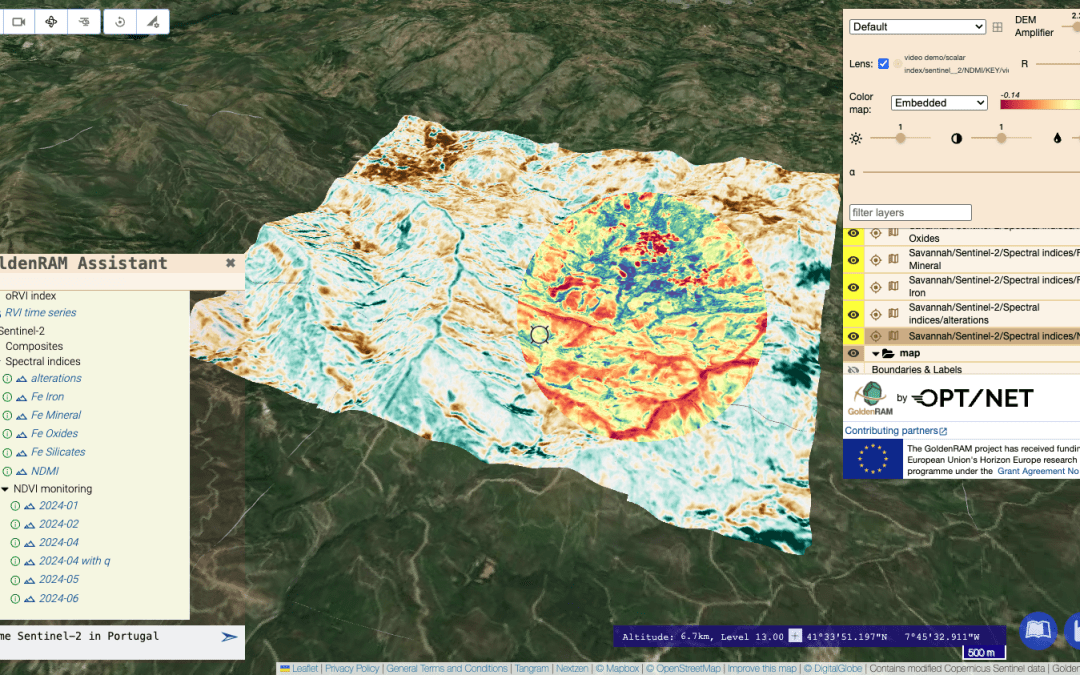1080x675 pixels.
Task: Select the Composites tree item
Action: point(34,346)
